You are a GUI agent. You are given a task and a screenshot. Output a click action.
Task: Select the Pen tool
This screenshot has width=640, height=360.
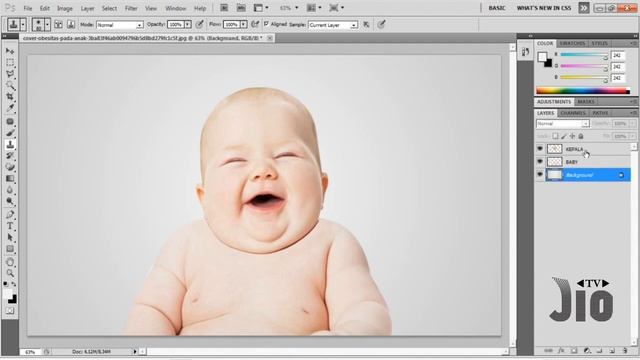10,215
